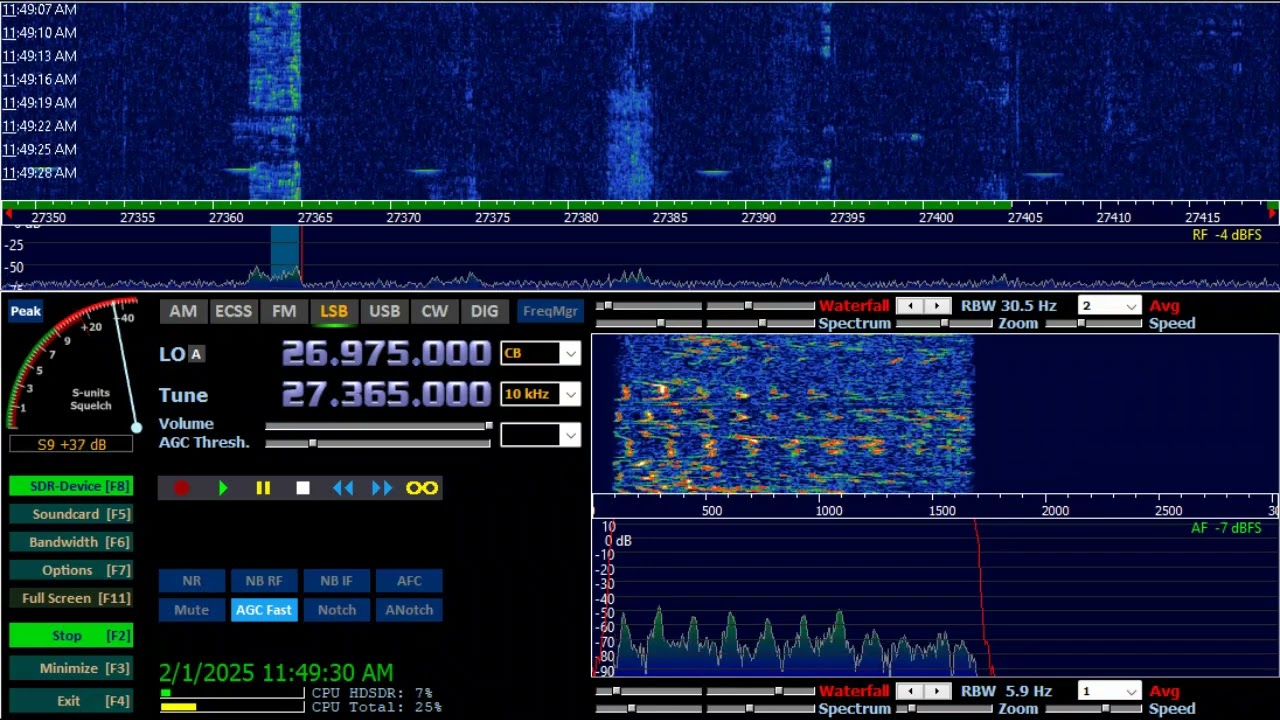Click the AF -7 dBFS level label
The width and height of the screenshot is (1280, 720).
click(1227, 528)
